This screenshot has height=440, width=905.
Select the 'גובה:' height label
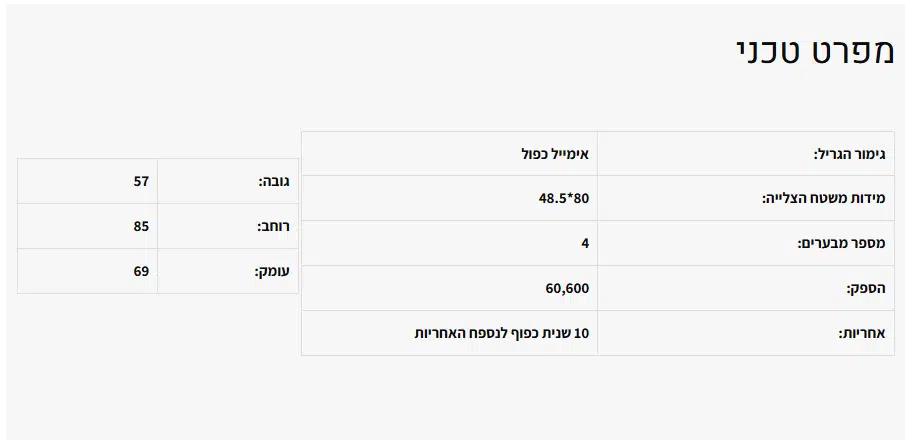tap(273, 182)
